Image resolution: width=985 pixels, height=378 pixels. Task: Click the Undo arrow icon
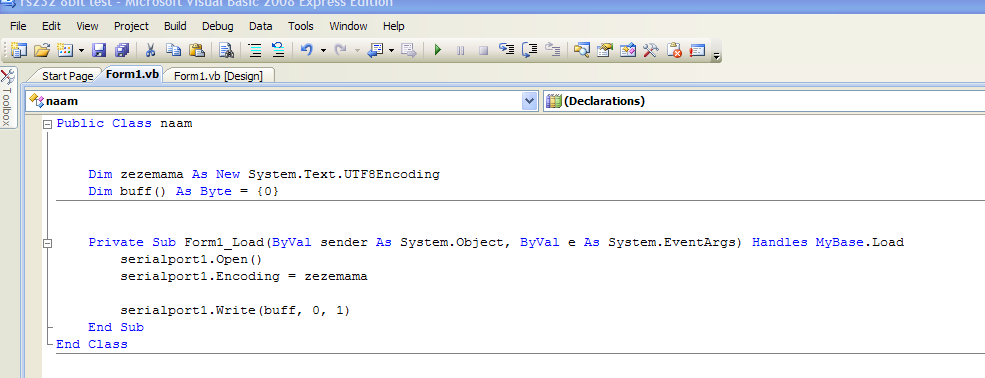pos(307,50)
